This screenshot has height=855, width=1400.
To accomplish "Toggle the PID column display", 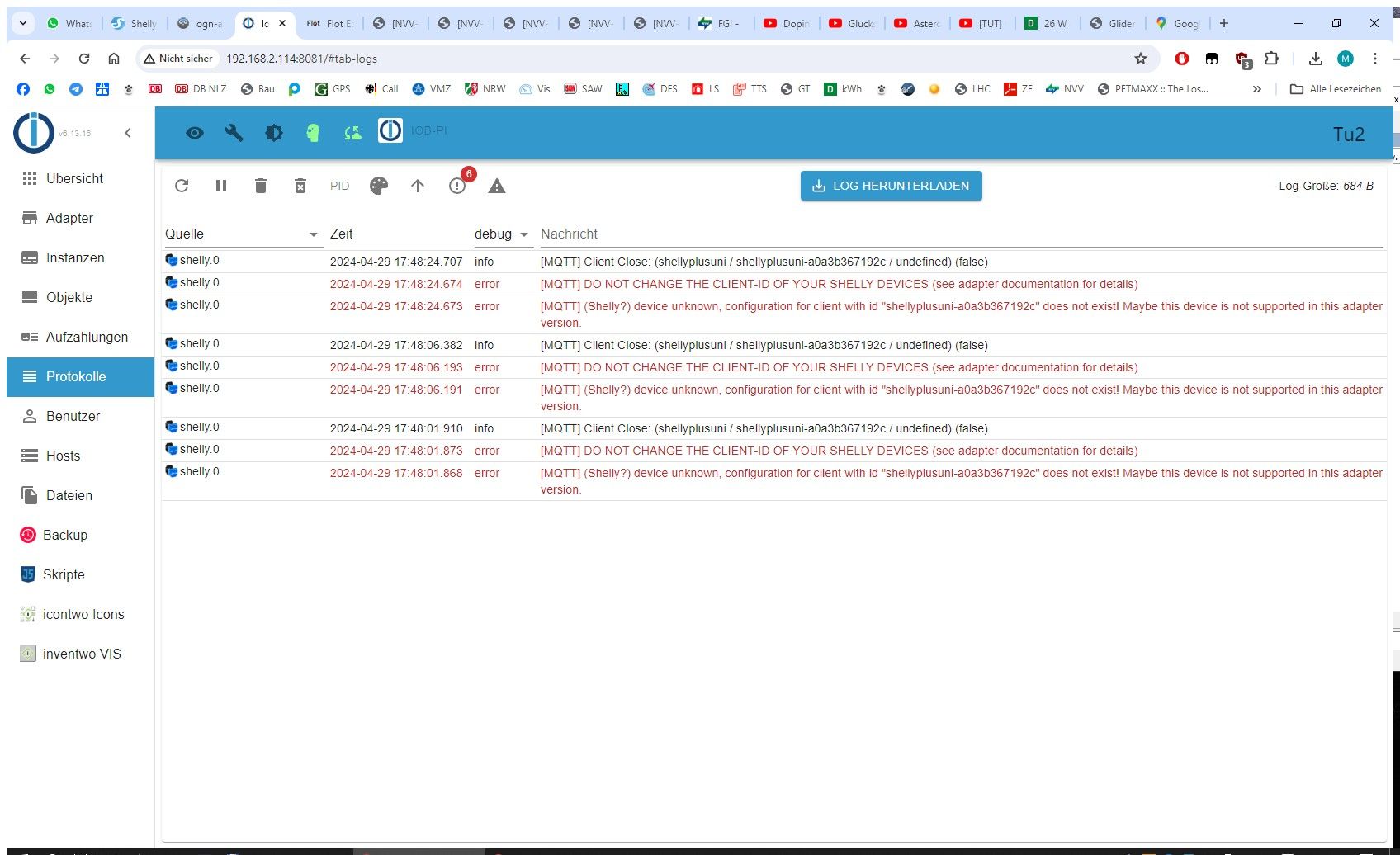I will click(x=339, y=186).
